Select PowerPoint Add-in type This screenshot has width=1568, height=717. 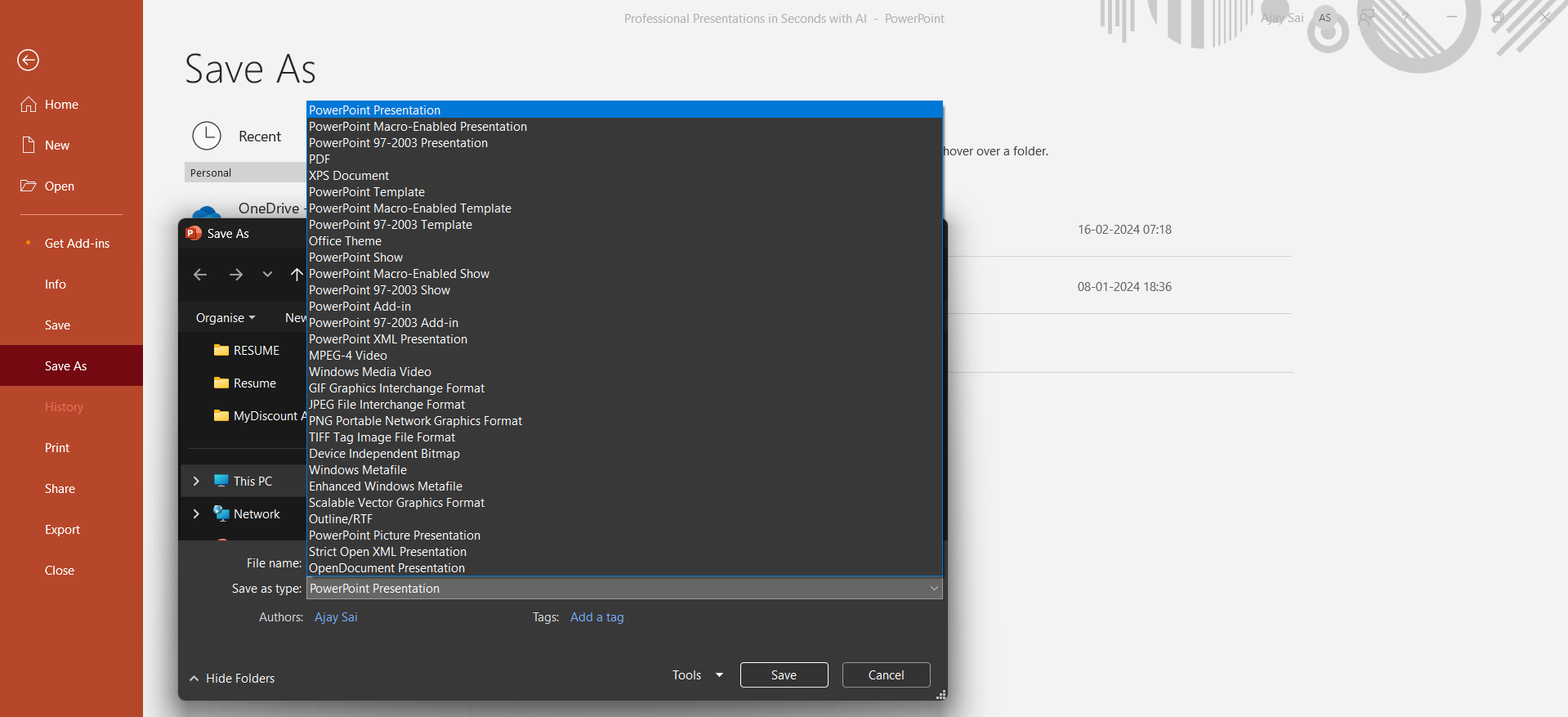click(624, 307)
